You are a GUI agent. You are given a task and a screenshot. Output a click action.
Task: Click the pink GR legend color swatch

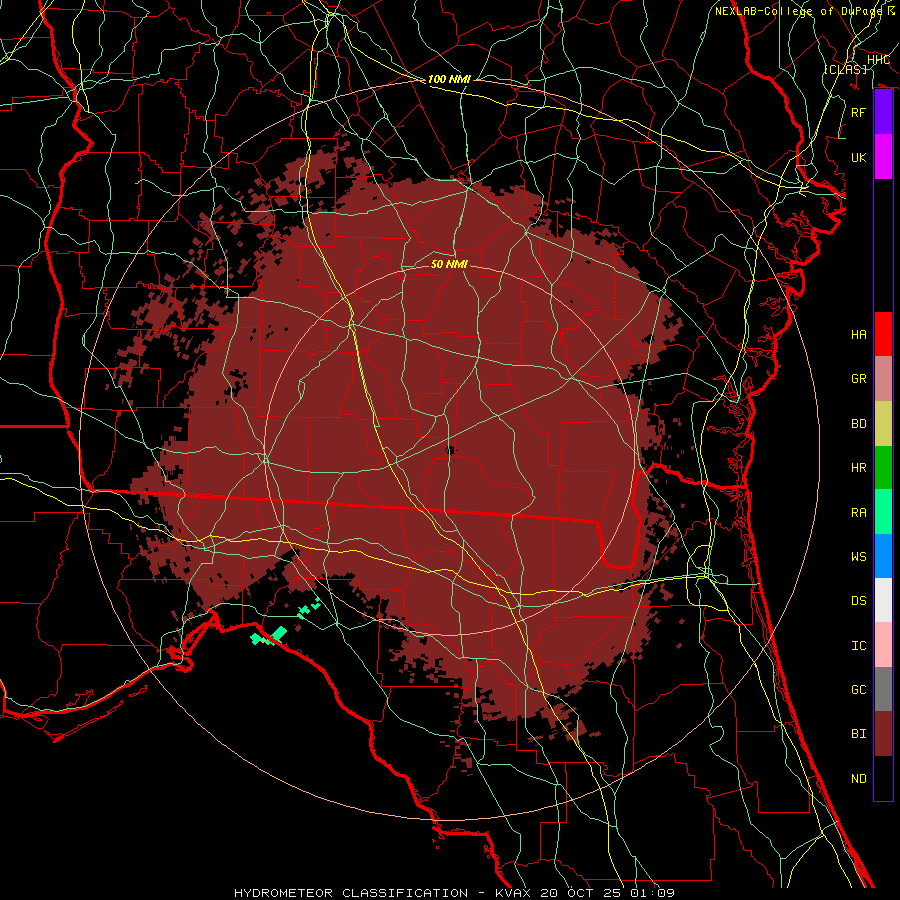883,378
